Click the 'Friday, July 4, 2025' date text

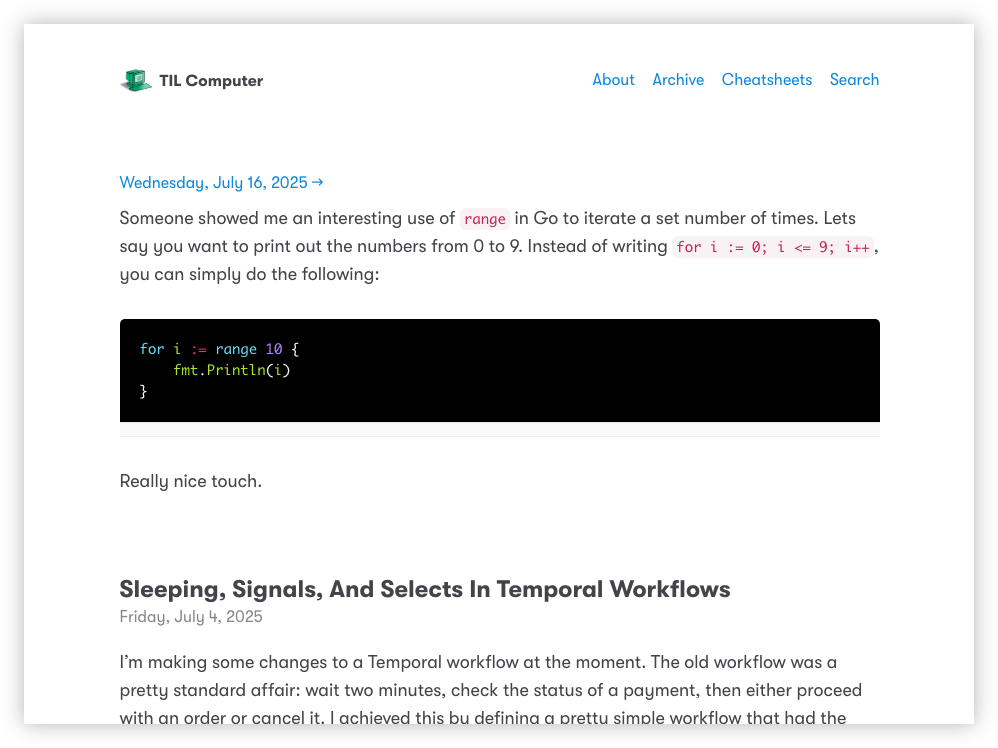(x=191, y=617)
